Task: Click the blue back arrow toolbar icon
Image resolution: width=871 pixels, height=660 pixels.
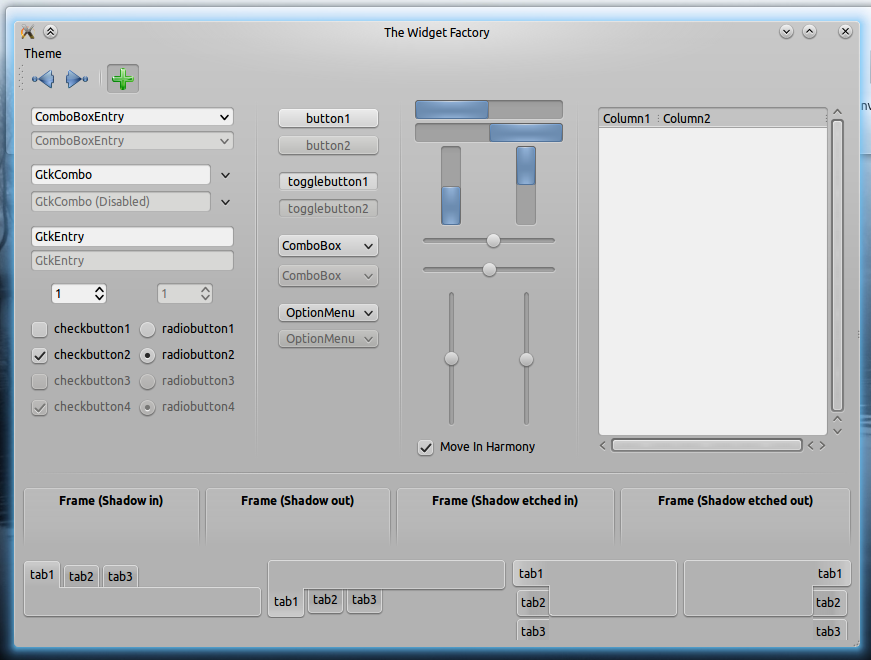Action: coord(43,79)
